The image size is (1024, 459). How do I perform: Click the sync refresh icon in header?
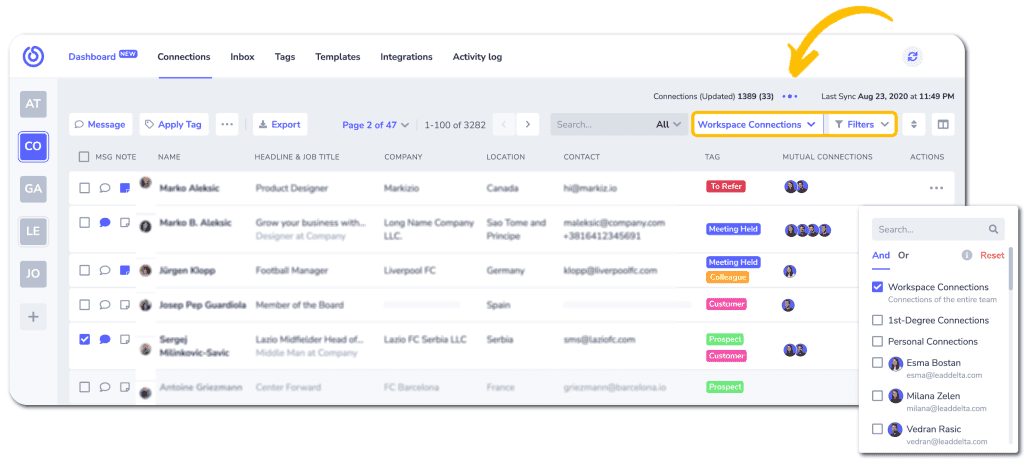[912, 57]
